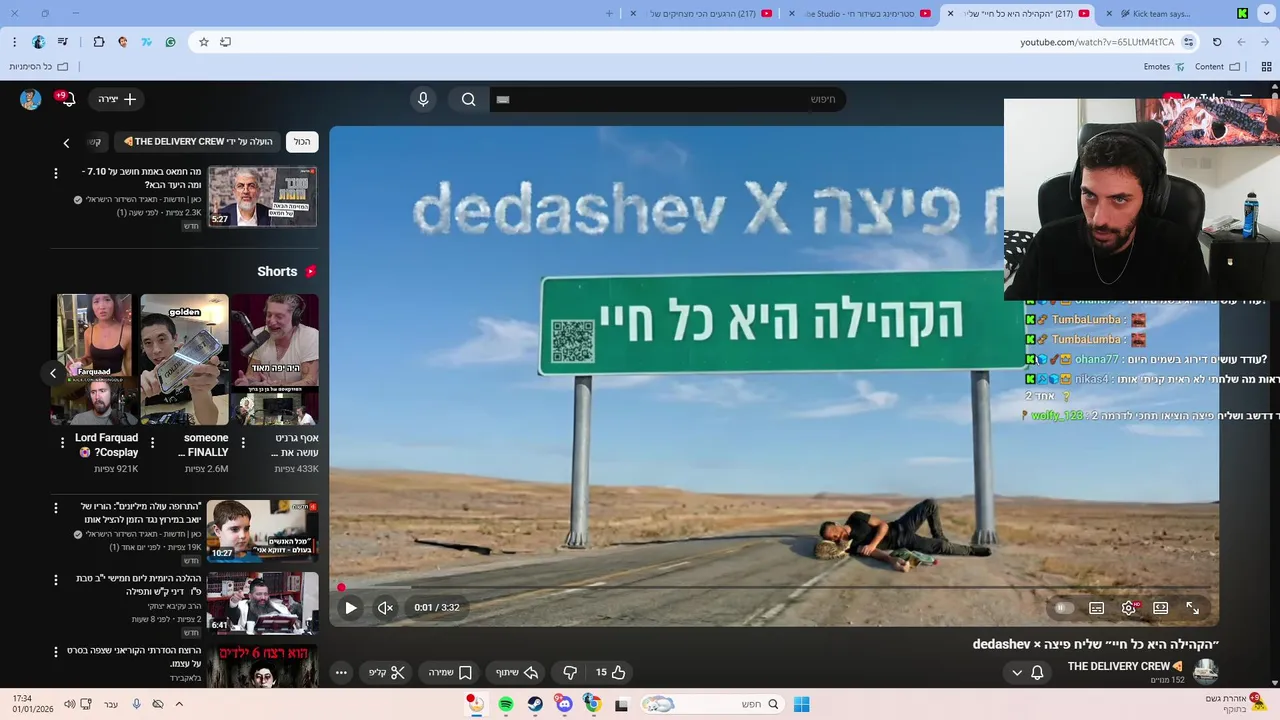Screen dimensions: 1280x720
Task: Open options for the 10:27 duration video
Action: (56, 507)
